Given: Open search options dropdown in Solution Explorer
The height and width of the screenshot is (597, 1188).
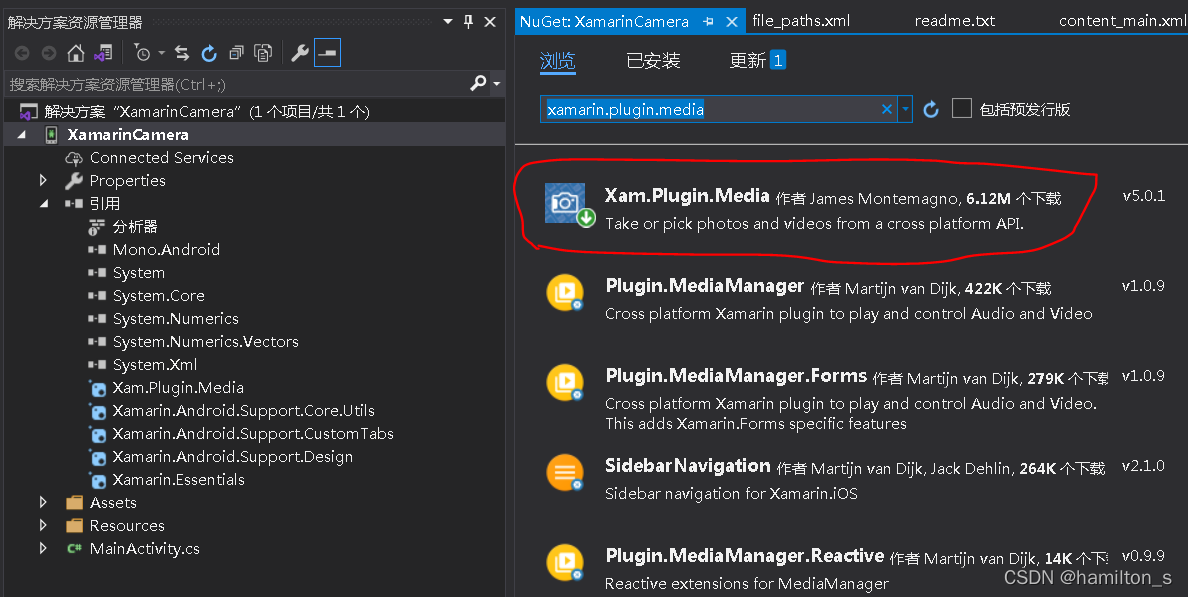Looking at the screenshot, I should pyautogui.click(x=496, y=84).
